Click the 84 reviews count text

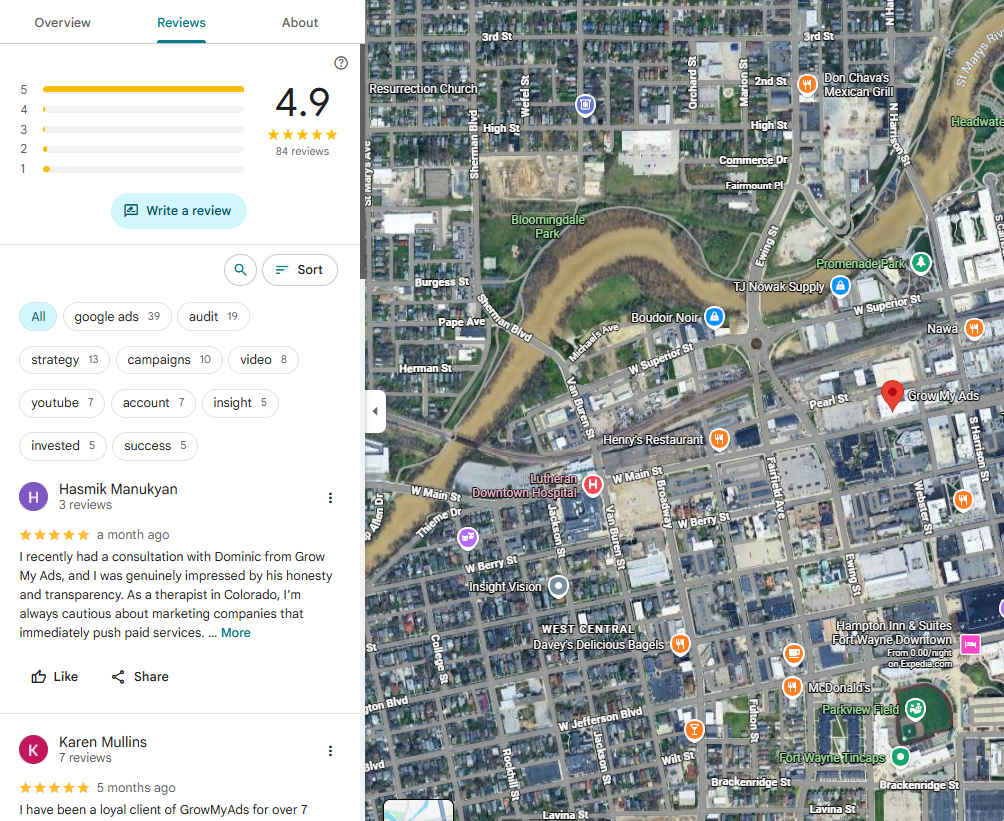click(302, 151)
